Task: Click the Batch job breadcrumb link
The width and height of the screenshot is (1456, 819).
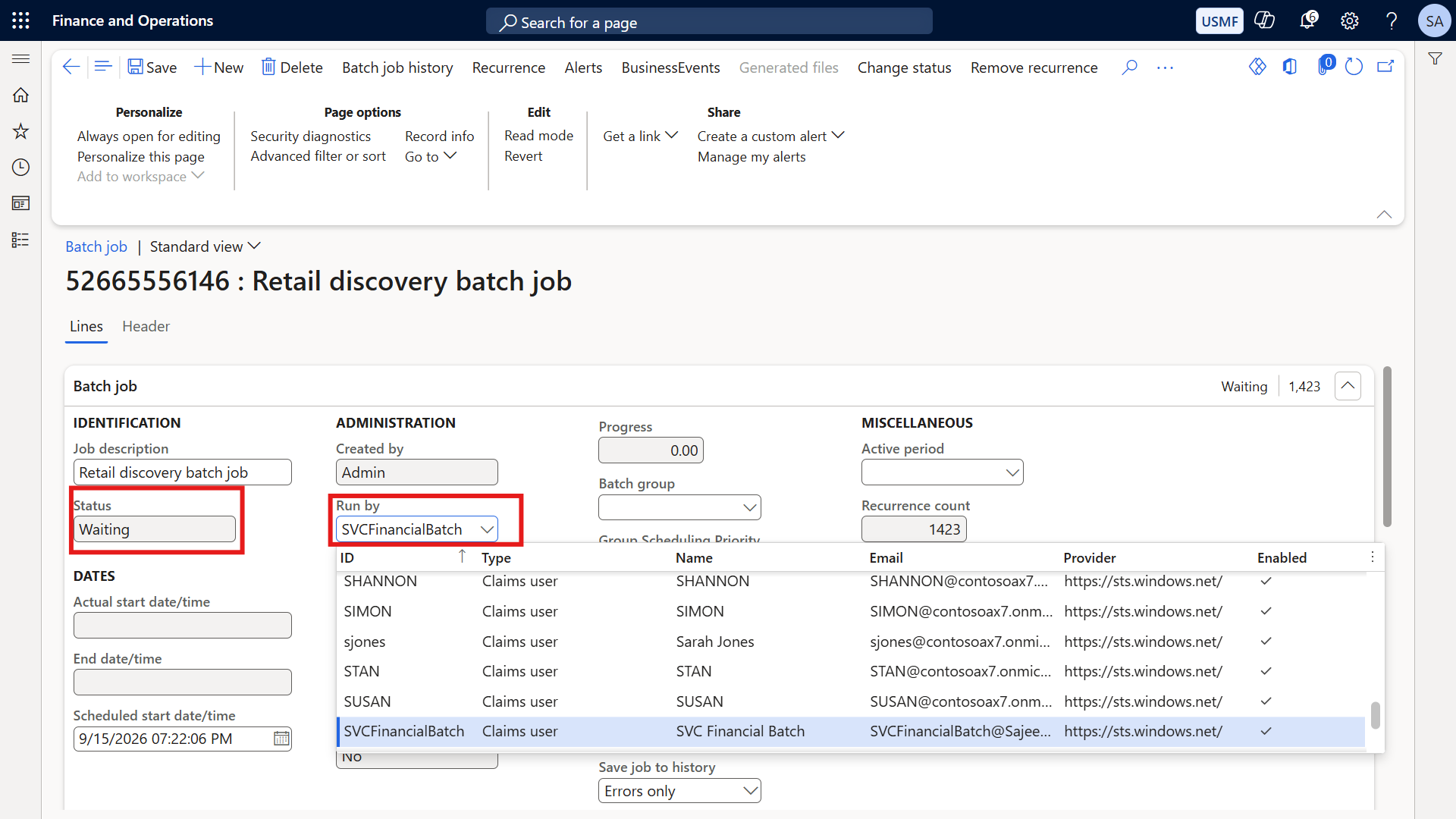Action: pyautogui.click(x=96, y=246)
